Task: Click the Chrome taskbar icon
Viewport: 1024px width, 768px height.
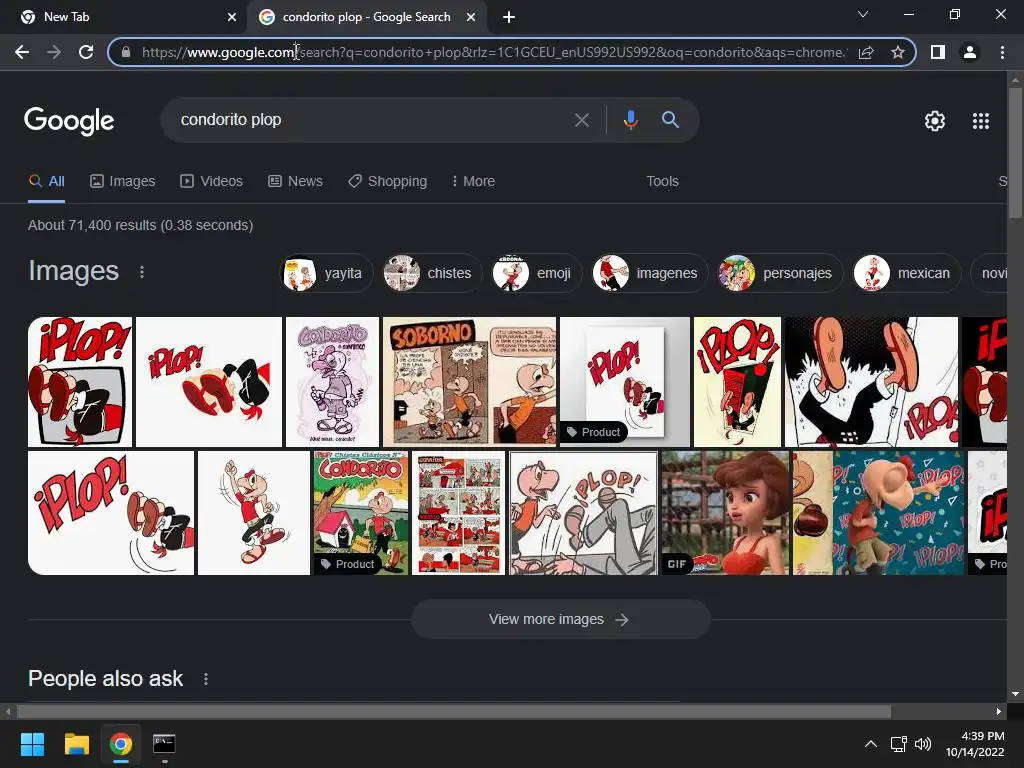Action: pyautogui.click(x=120, y=744)
